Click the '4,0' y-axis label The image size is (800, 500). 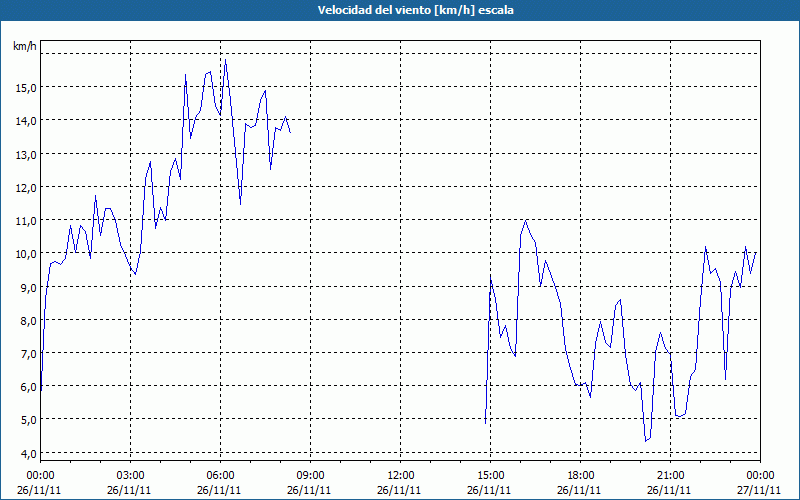[x=28, y=453]
